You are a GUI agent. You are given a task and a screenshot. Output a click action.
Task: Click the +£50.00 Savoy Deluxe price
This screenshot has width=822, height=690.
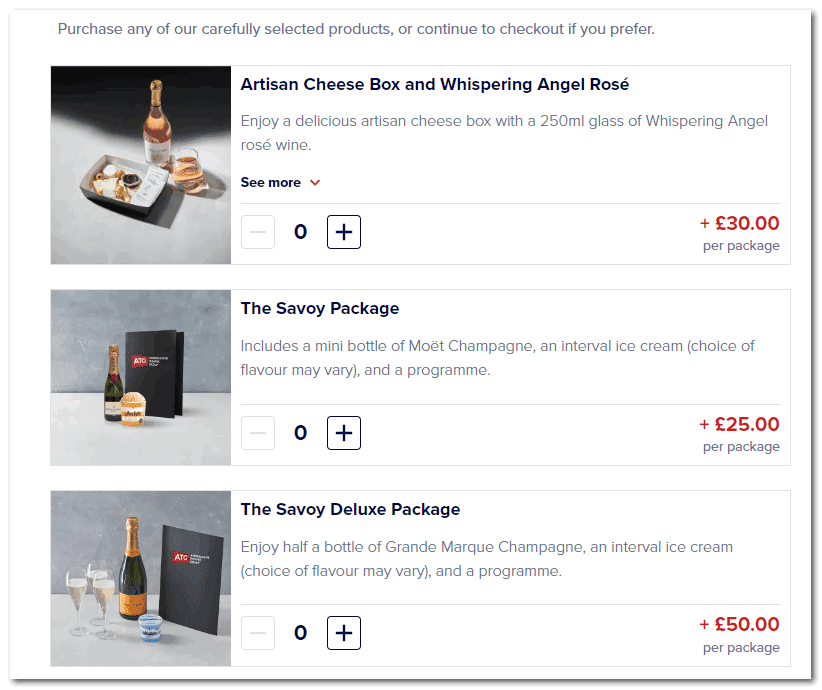[740, 624]
